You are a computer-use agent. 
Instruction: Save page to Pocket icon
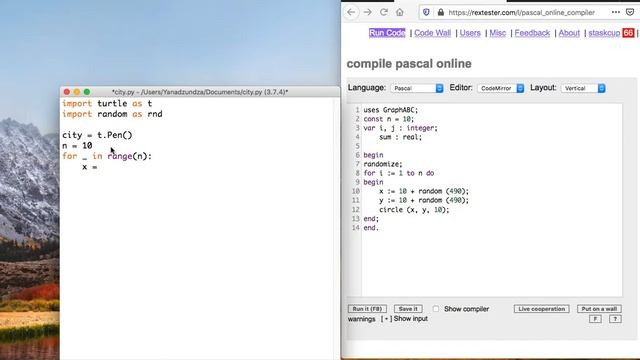pyautogui.click(x=630, y=12)
